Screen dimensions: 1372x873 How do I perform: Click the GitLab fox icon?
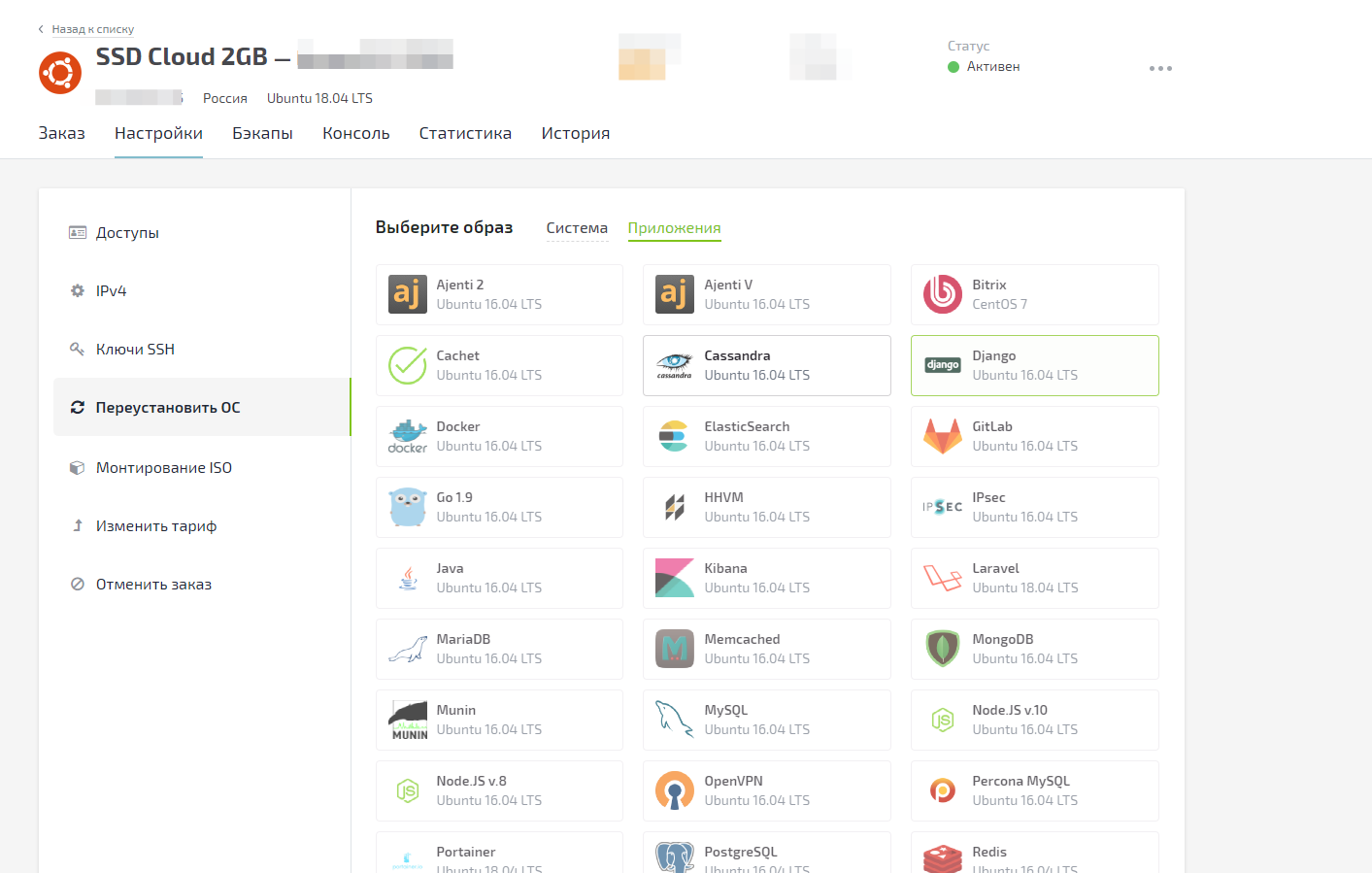[x=943, y=436]
